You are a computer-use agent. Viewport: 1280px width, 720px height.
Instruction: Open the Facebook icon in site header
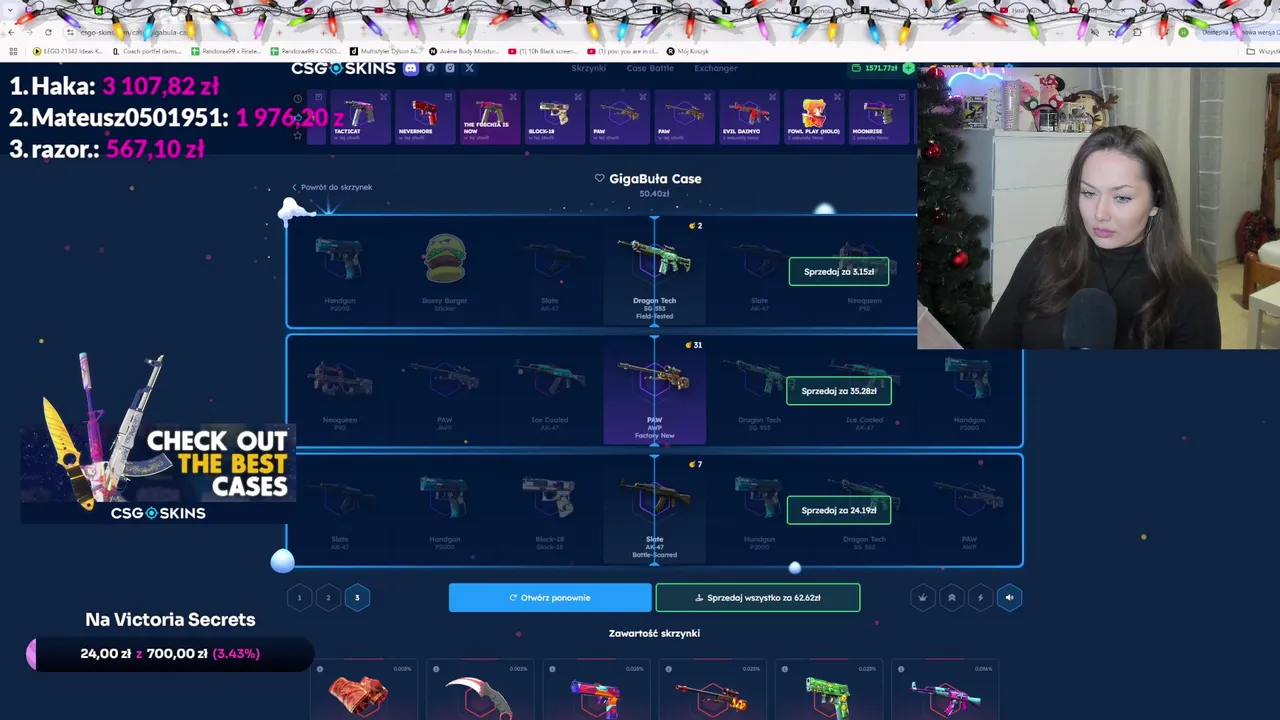pos(430,68)
